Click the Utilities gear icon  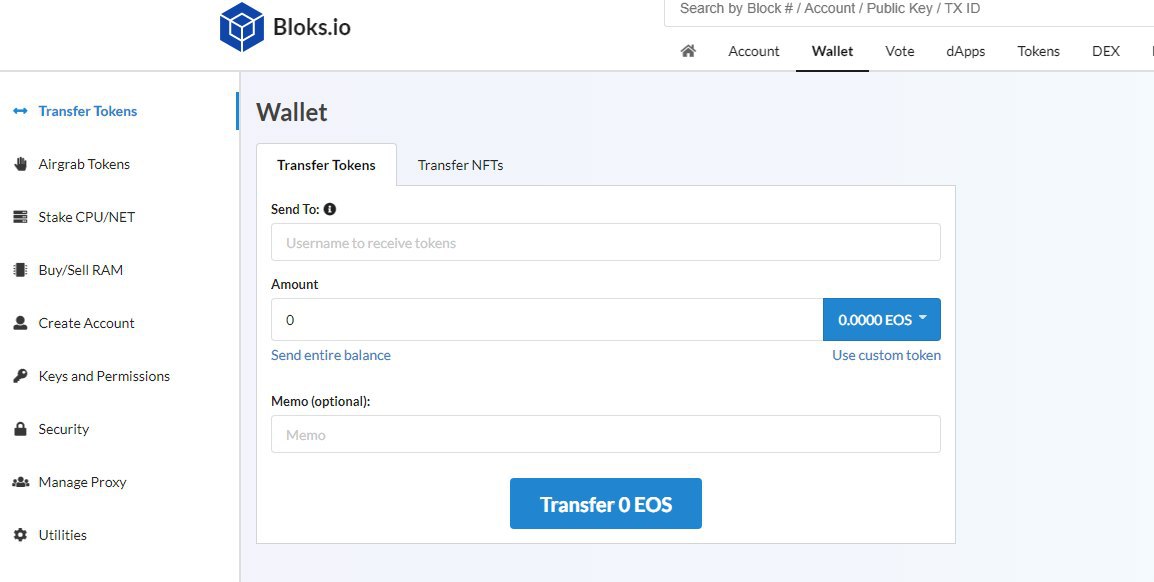tap(21, 535)
